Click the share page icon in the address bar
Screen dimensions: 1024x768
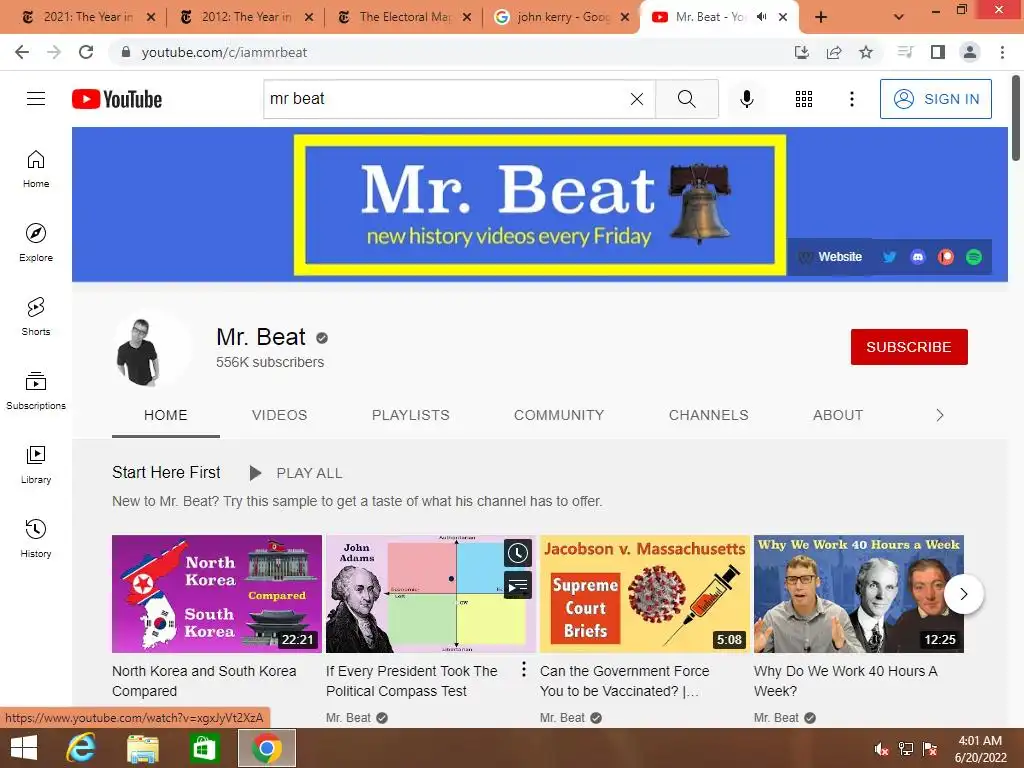click(834, 52)
